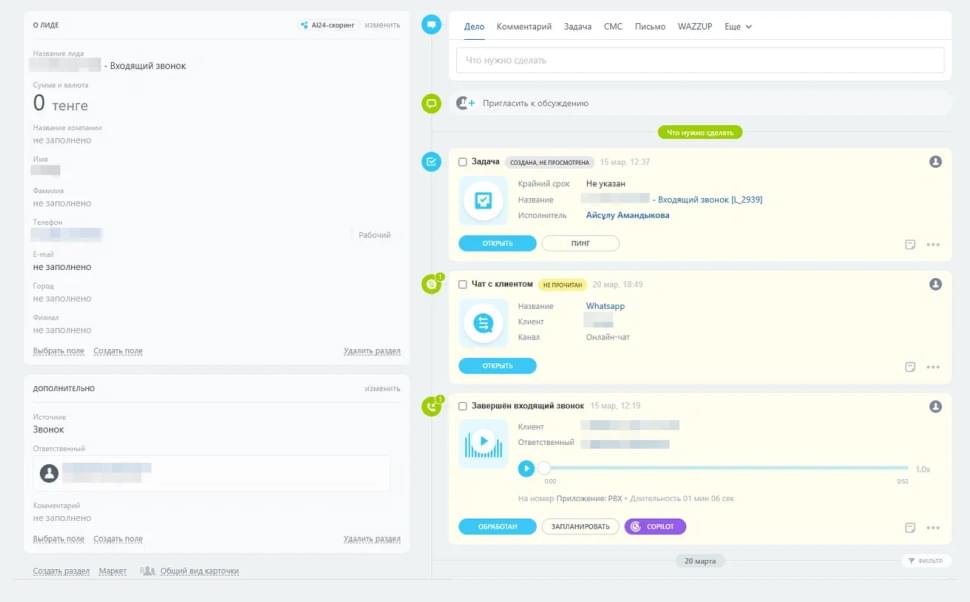This screenshot has width=970, height=602.
Task: Play the call recording
Action: pos(526,468)
